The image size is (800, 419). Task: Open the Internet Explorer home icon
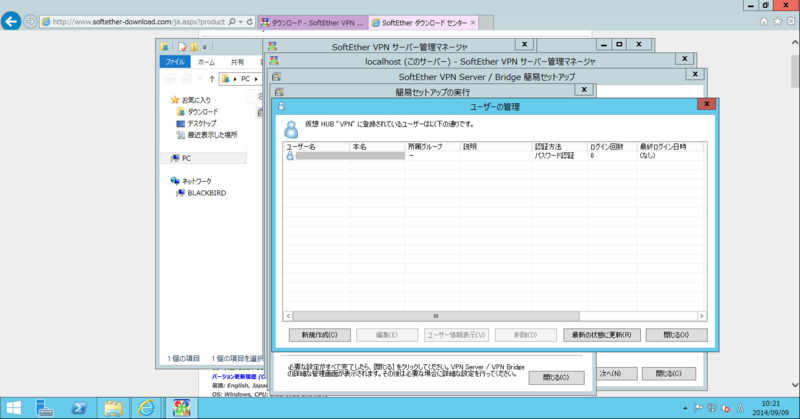[764, 21]
